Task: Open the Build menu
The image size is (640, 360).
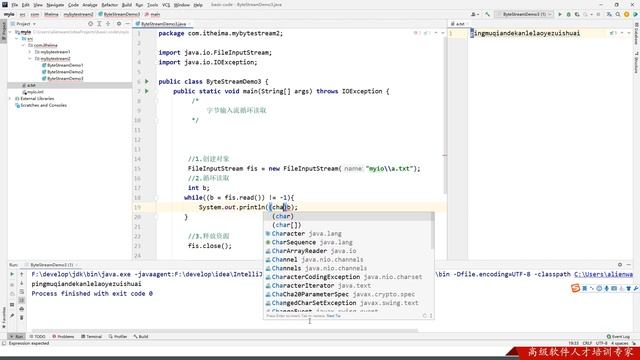Action: (127, 5)
